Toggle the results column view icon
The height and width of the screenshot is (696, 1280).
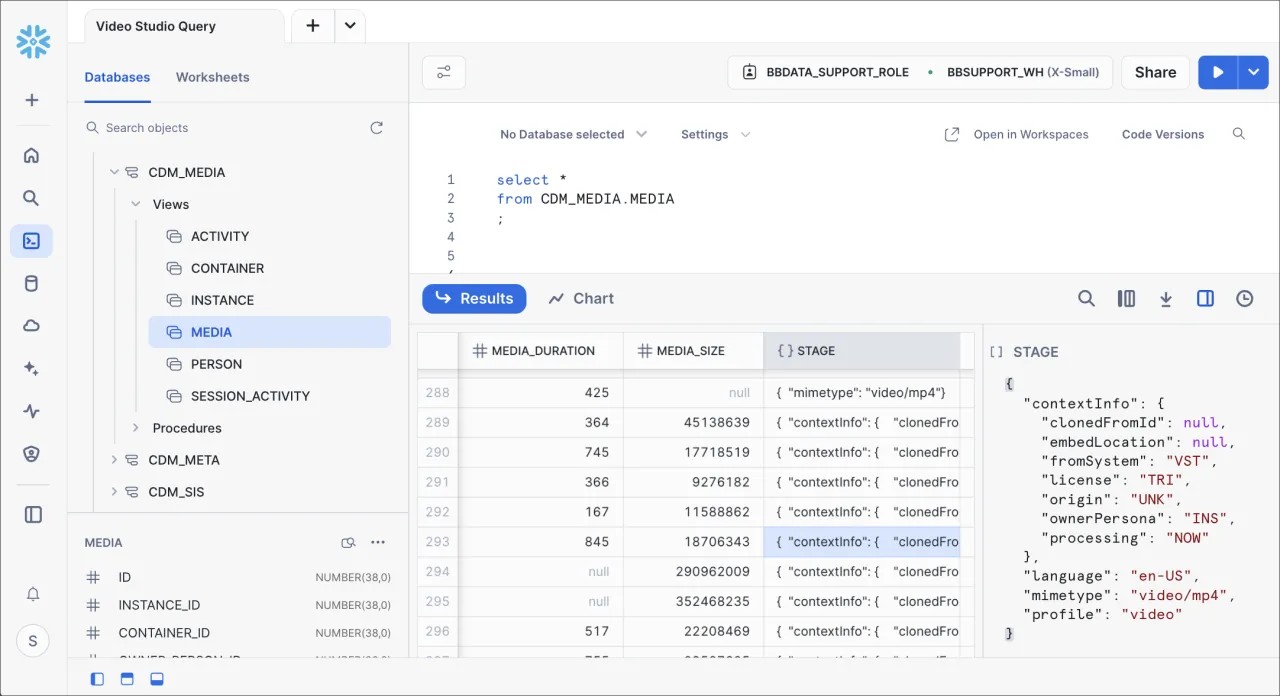1126,298
